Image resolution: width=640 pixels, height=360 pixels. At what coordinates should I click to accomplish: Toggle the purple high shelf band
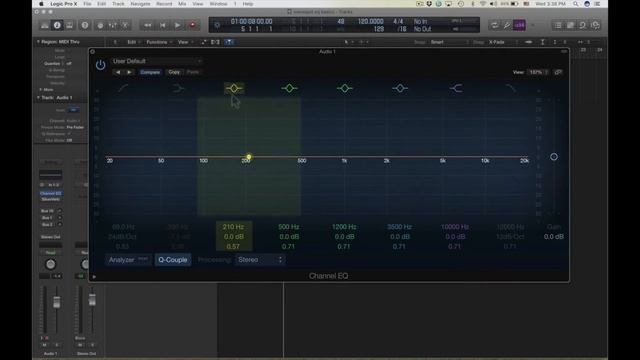click(x=456, y=88)
